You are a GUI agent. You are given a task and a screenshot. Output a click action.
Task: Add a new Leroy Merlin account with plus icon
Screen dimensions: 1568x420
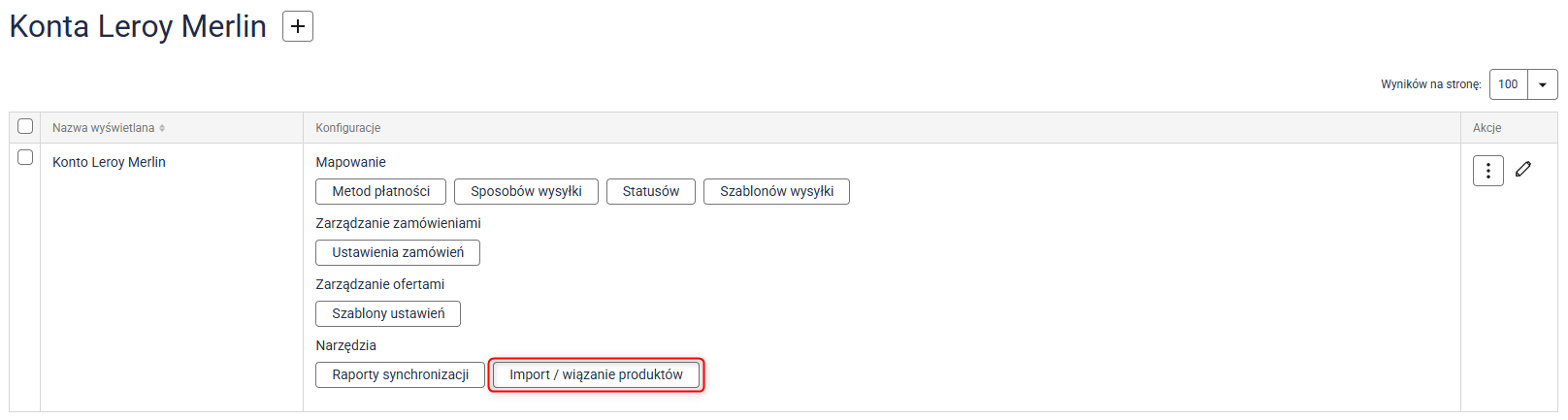pos(298,26)
